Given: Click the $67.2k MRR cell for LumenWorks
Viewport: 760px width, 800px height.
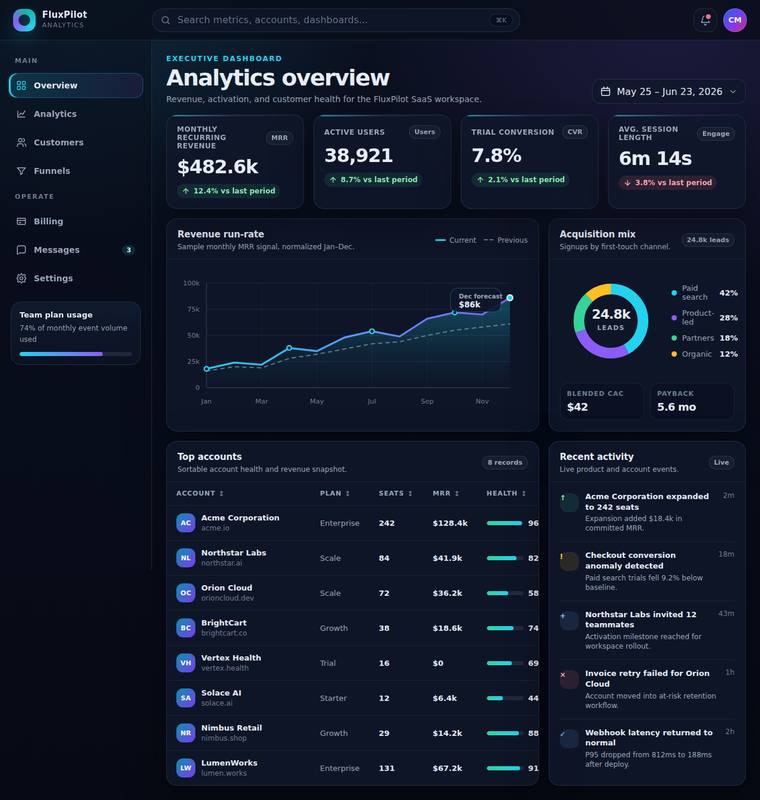Looking at the screenshot, I should point(447,768).
